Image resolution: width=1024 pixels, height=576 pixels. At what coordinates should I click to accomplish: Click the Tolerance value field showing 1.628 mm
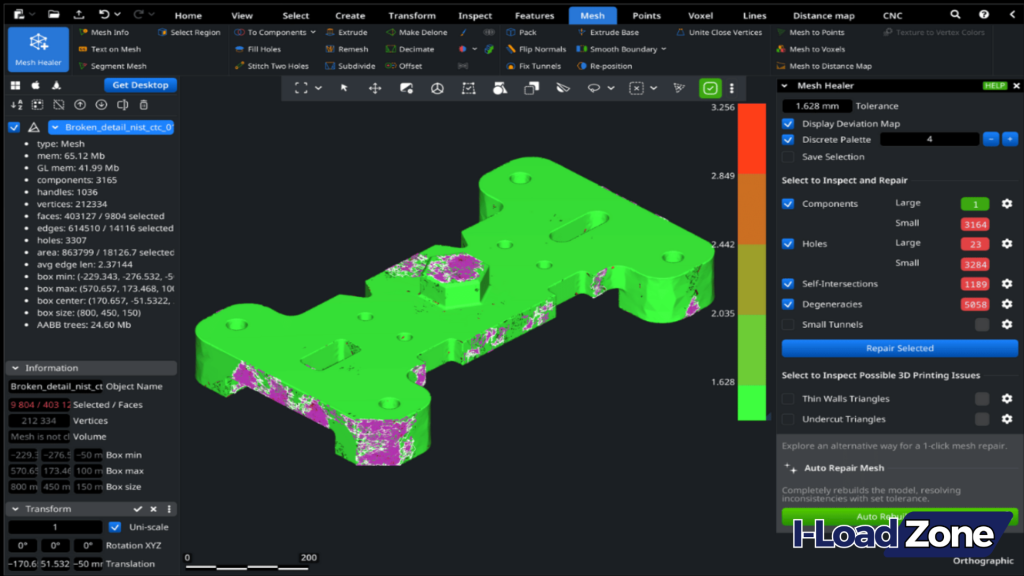pyautogui.click(x=817, y=106)
